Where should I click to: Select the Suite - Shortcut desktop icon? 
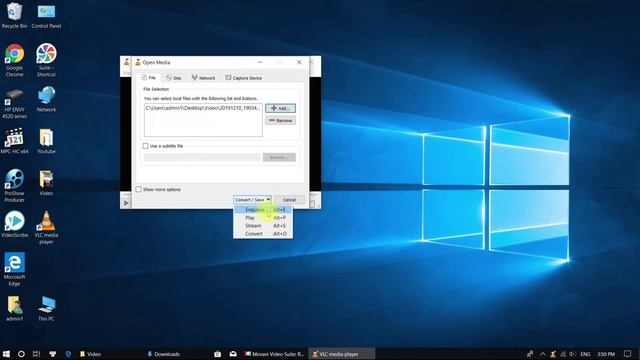coord(46,60)
